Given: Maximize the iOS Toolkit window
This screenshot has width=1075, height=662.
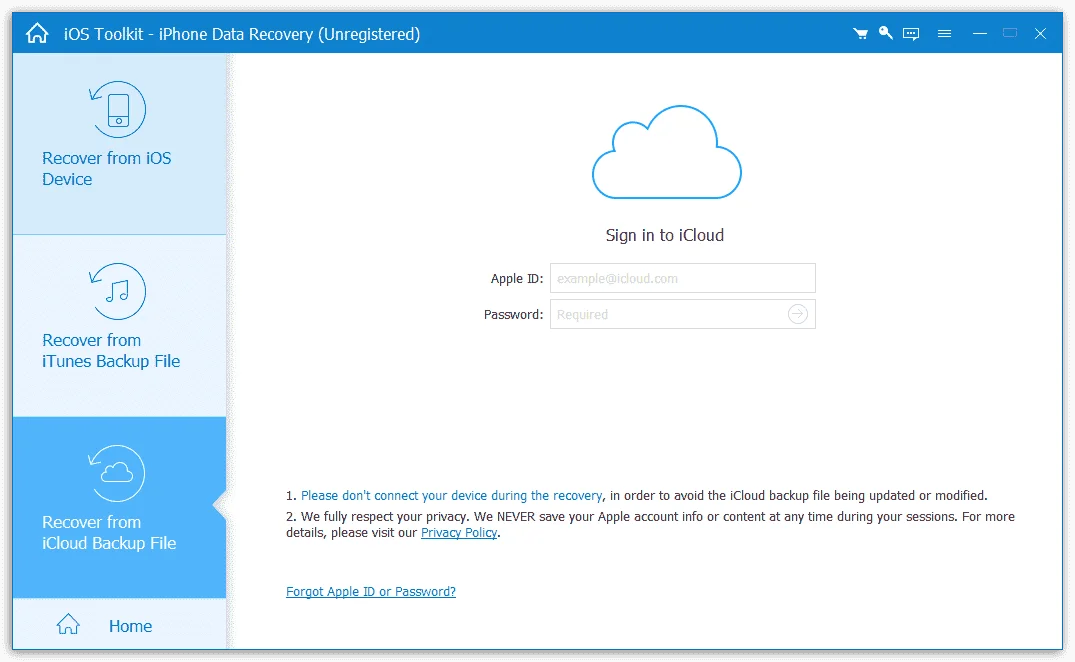Looking at the screenshot, I should point(1010,33).
